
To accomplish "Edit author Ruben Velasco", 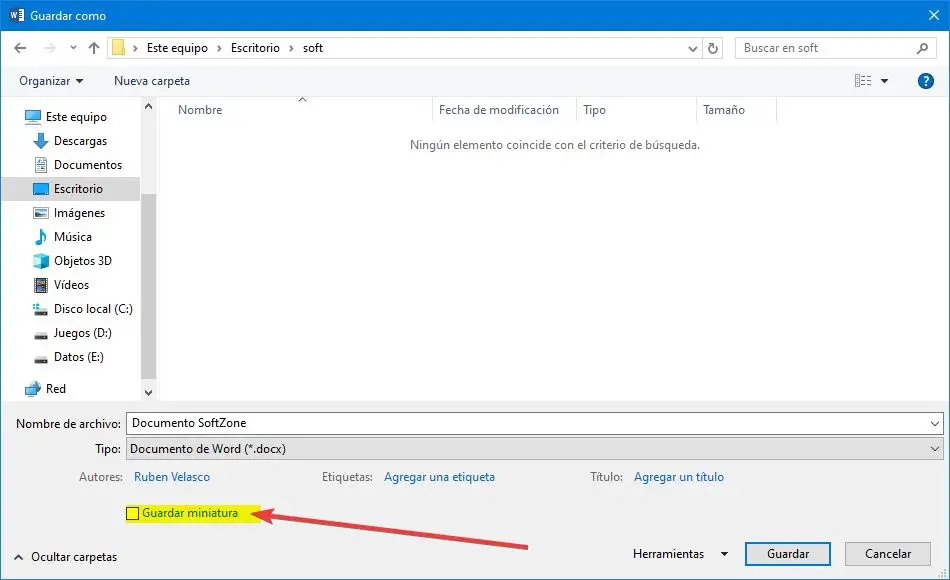I will [172, 477].
